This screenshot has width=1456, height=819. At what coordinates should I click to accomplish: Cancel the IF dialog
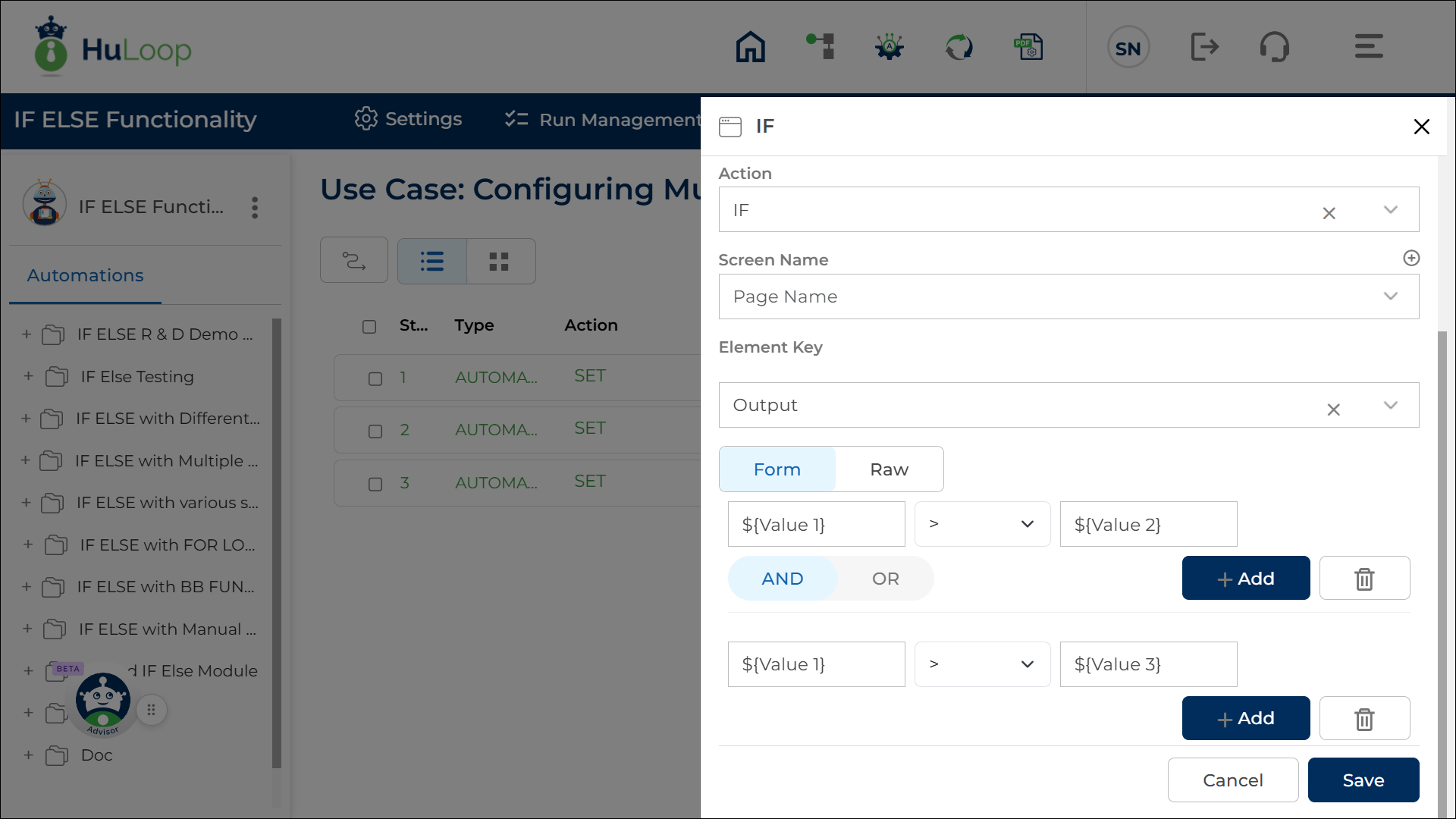point(1232,780)
